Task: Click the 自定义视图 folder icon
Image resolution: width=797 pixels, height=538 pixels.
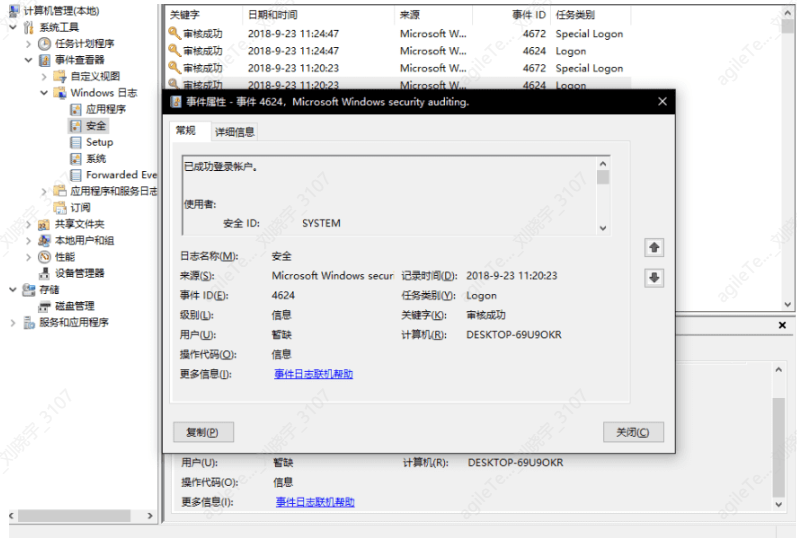Action: coord(60,76)
